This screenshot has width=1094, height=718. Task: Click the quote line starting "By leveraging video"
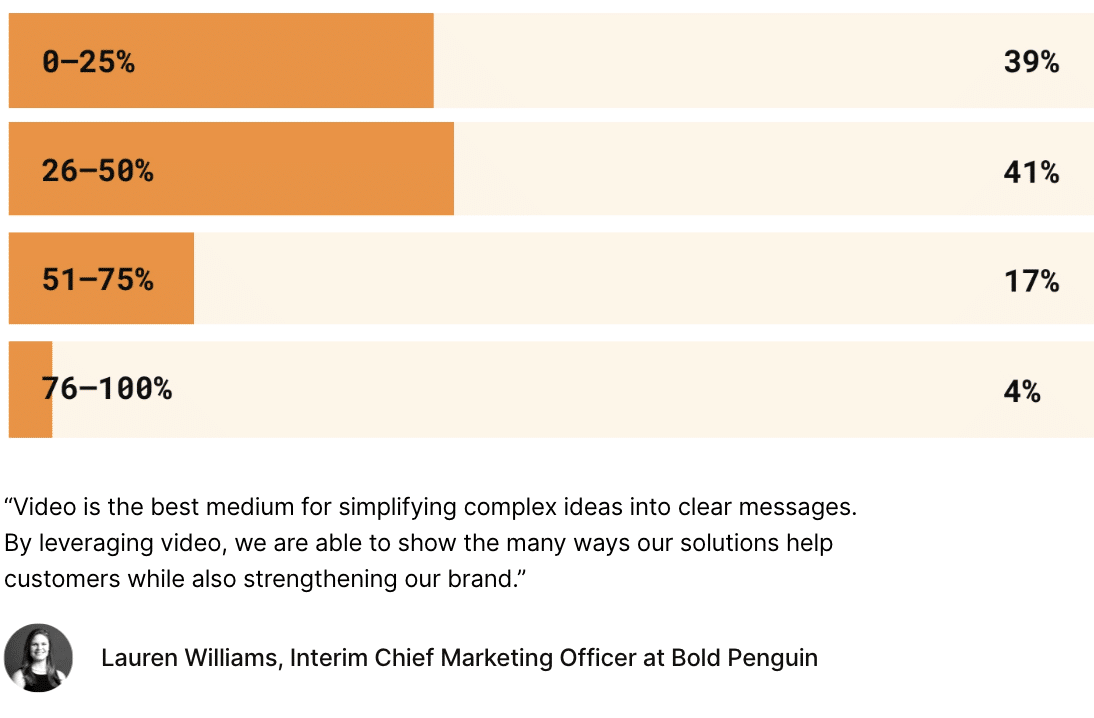tap(419, 543)
